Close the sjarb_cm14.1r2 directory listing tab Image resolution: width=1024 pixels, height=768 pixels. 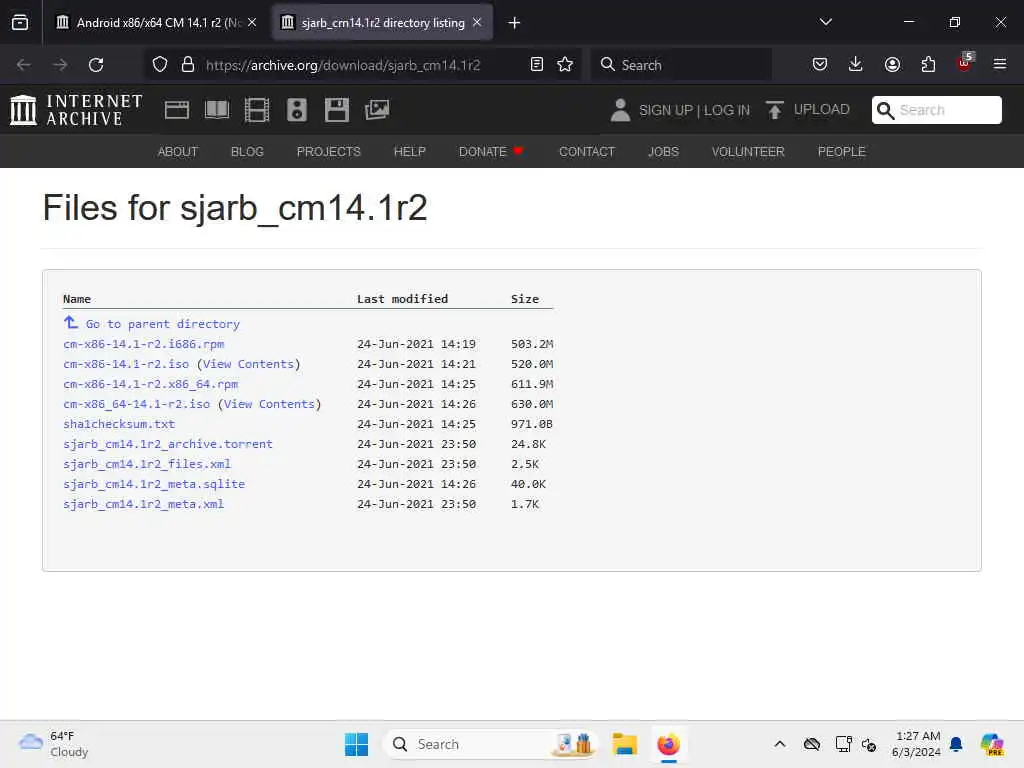[x=477, y=22]
